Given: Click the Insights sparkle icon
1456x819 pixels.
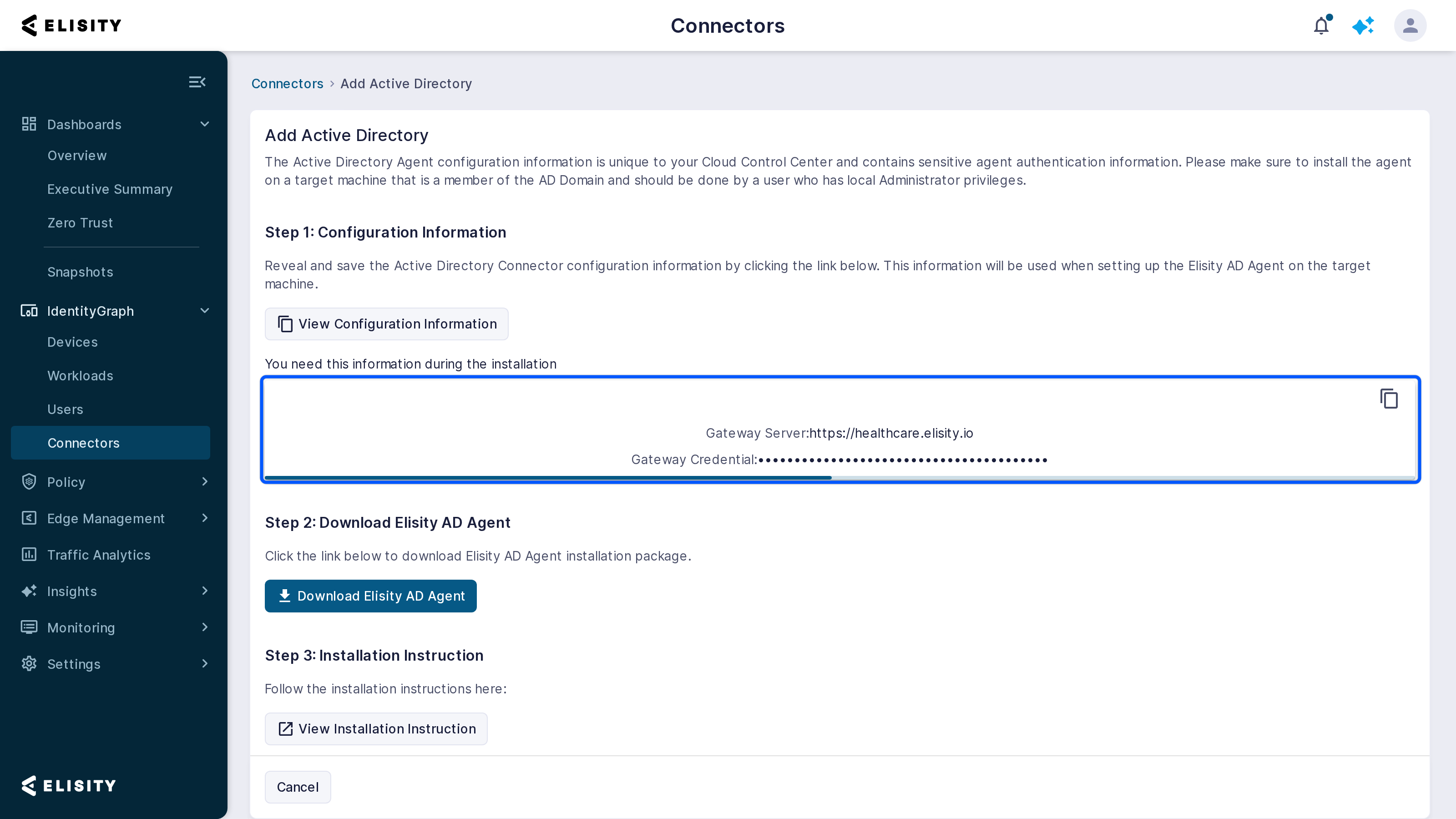Looking at the screenshot, I should tap(29, 591).
